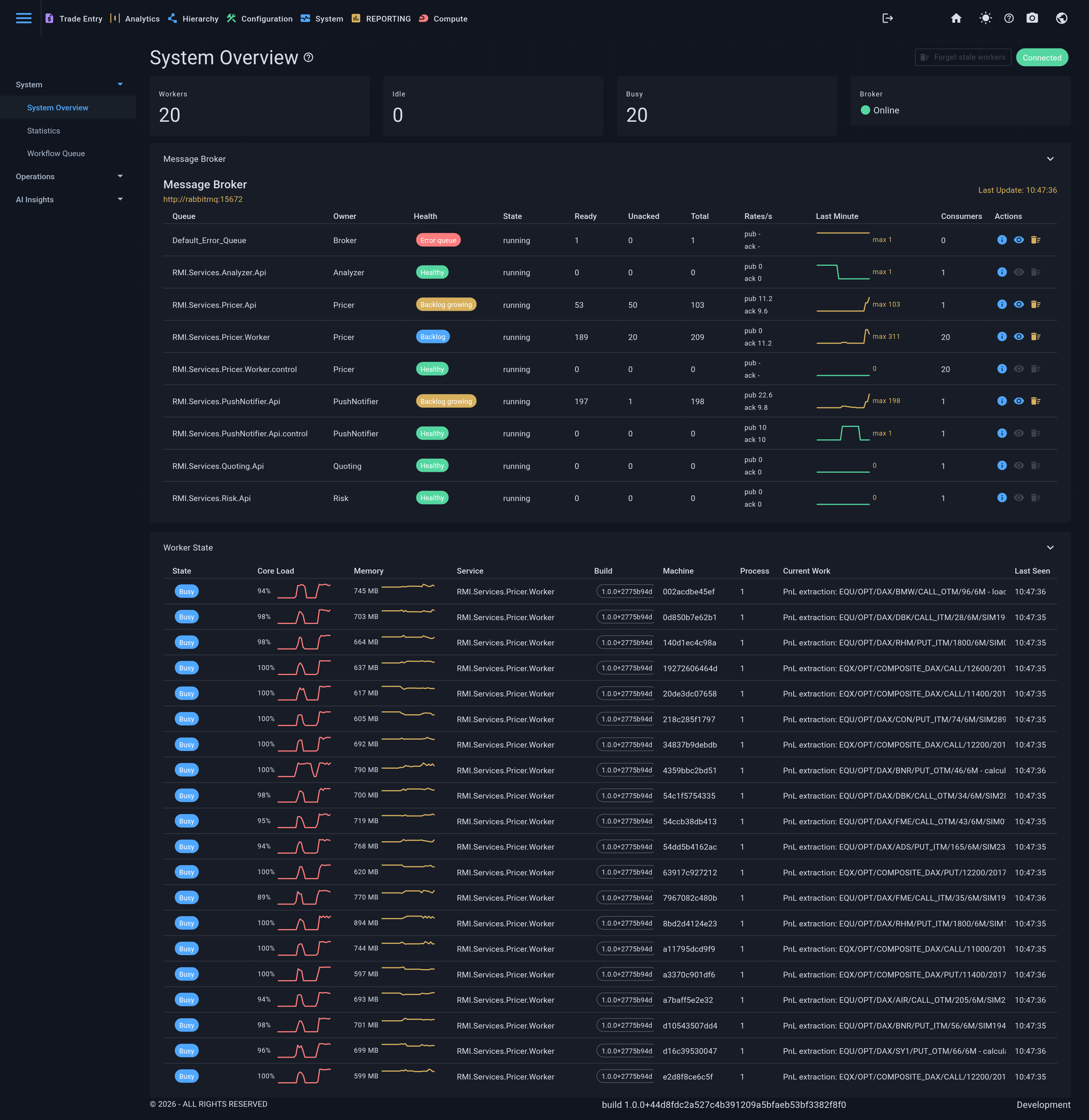Open REPORTING menu
The image size is (1089, 1120).
pyautogui.click(x=381, y=18)
